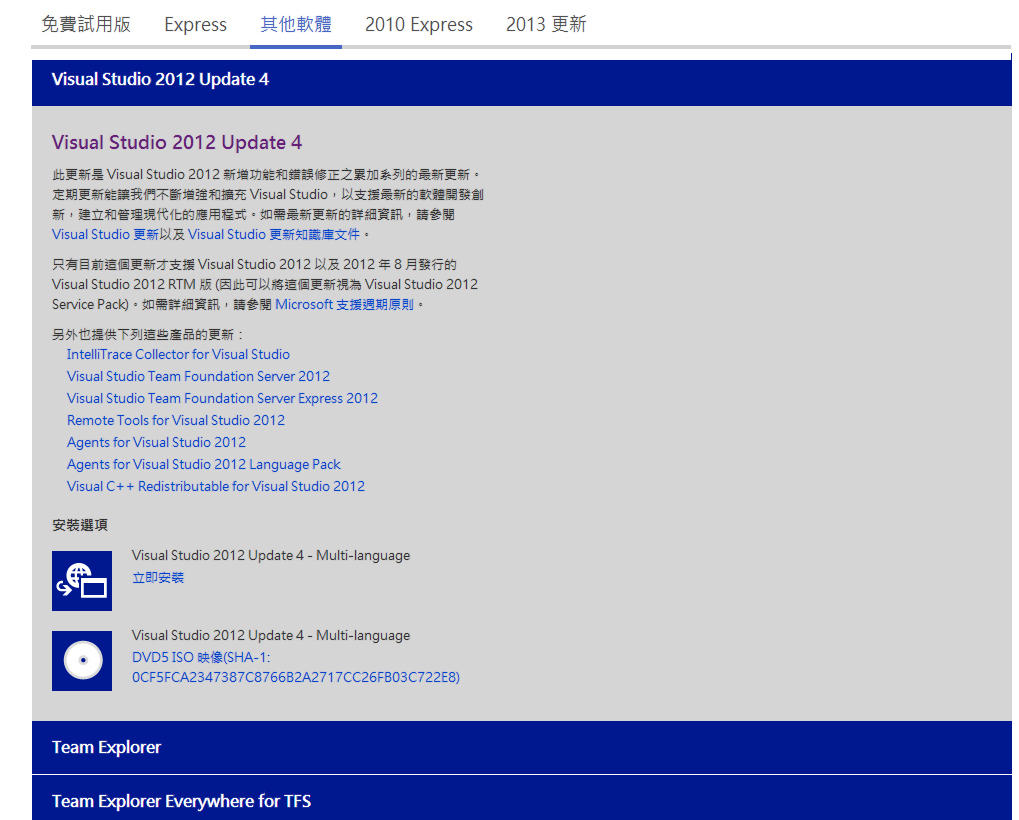The image size is (1019, 820).
Task: Click the 安裝選項 heading text
Action: point(80,525)
